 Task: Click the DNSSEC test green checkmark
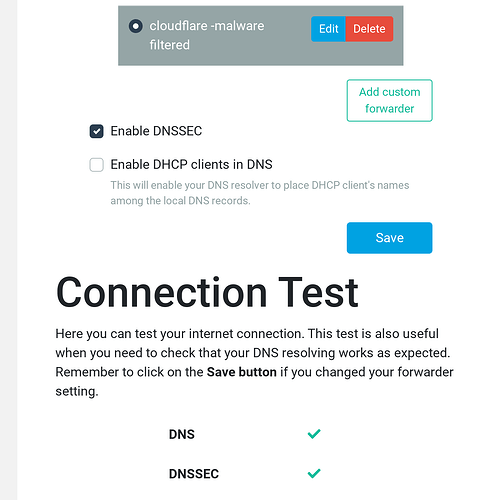(314, 473)
